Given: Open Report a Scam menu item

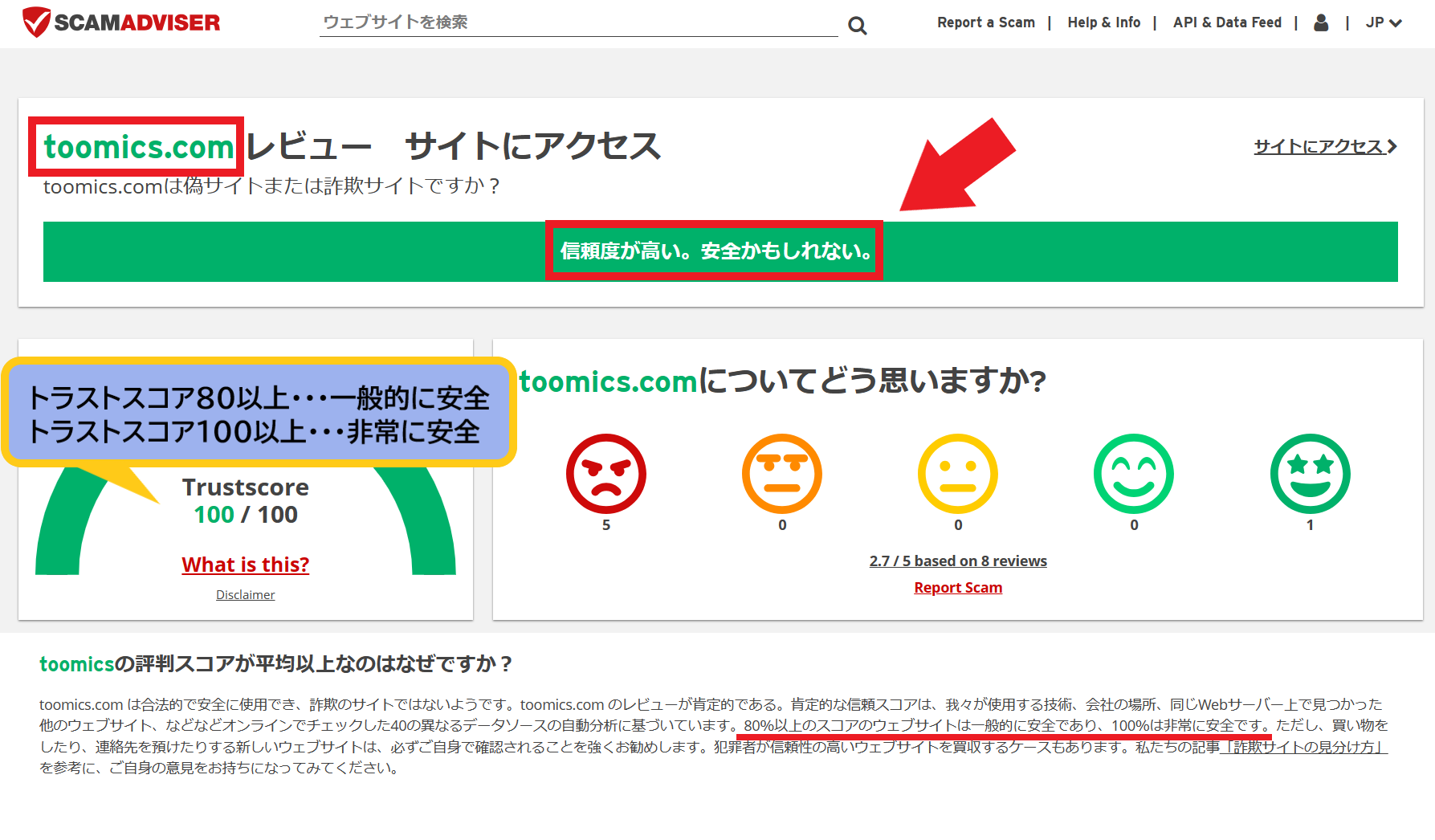Looking at the screenshot, I should click(986, 22).
